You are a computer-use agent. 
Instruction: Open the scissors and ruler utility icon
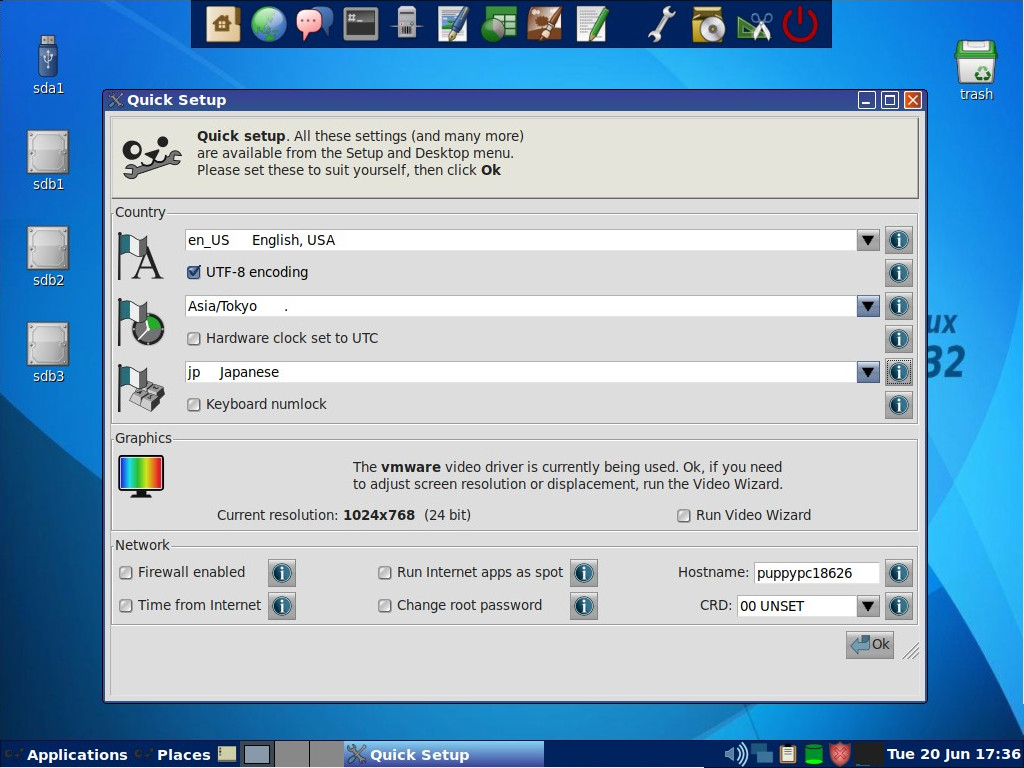(x=754, y=24)
